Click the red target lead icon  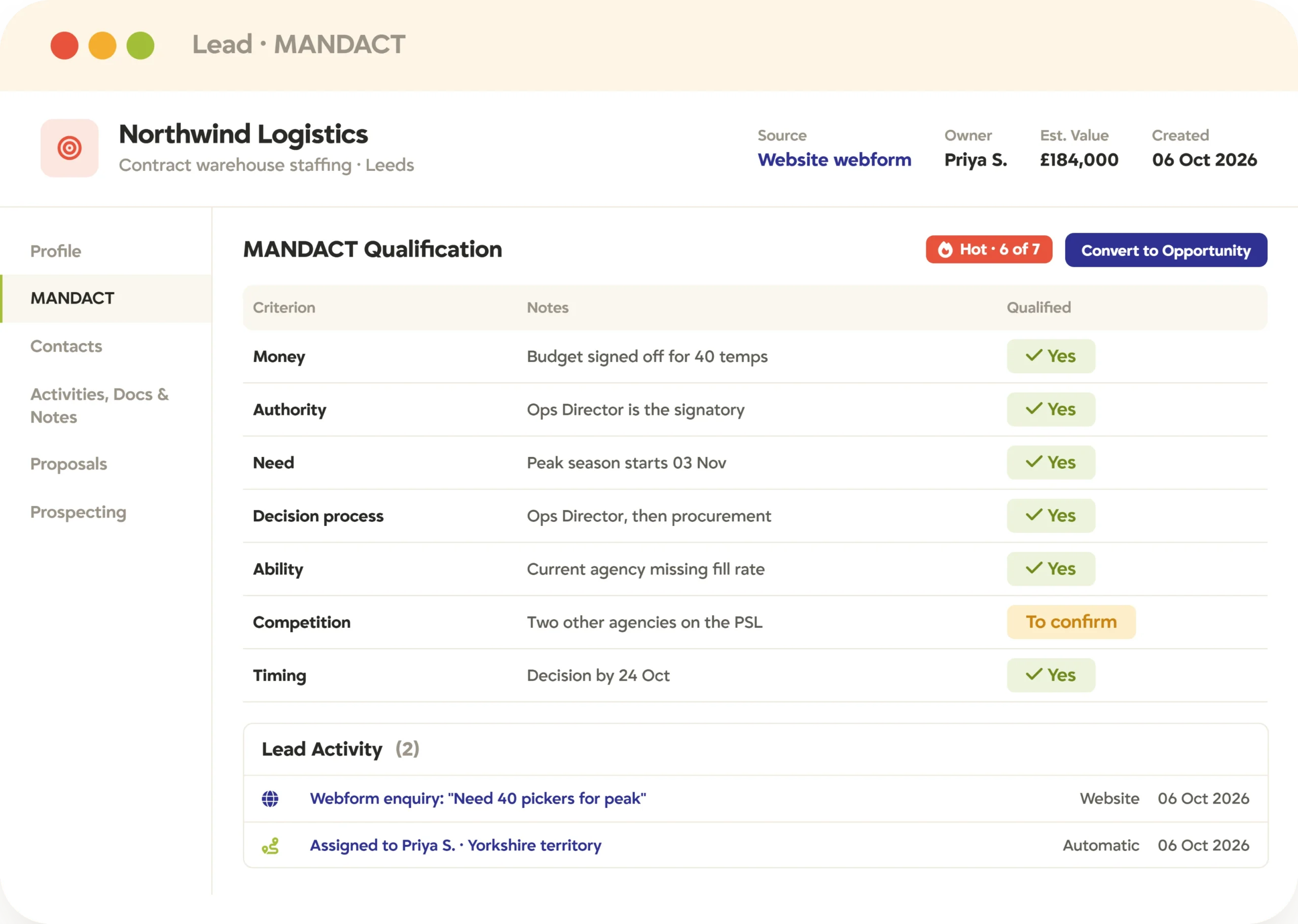coord(69,148)
